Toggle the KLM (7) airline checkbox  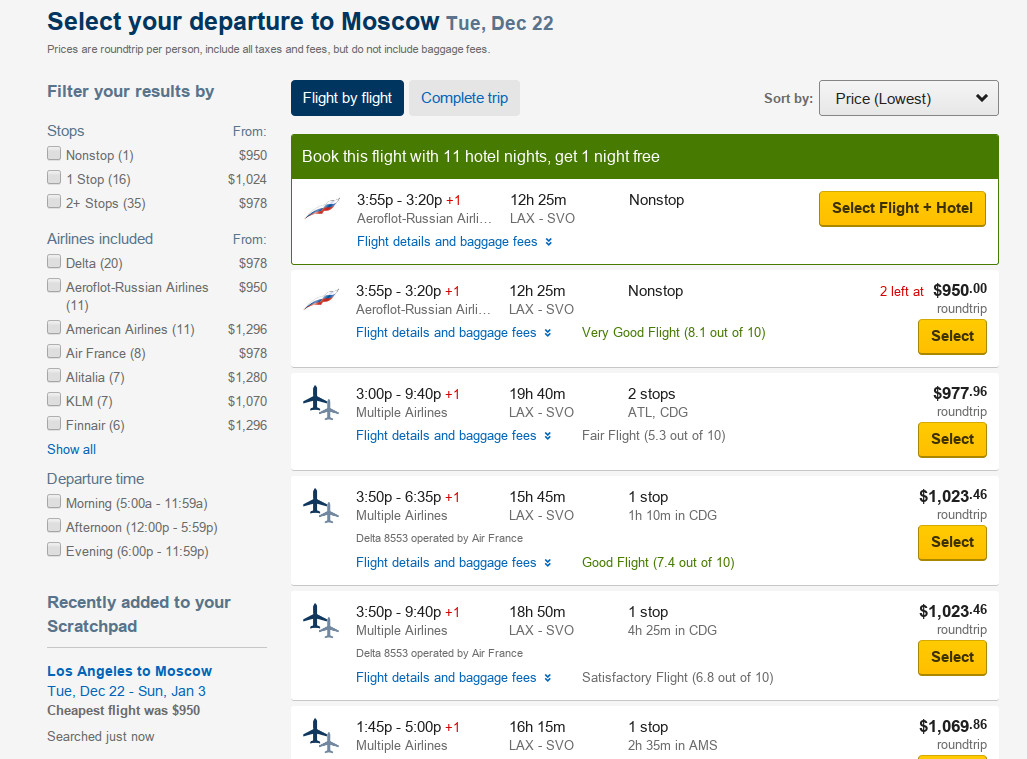pyautogui.click(x=54, y=399)
